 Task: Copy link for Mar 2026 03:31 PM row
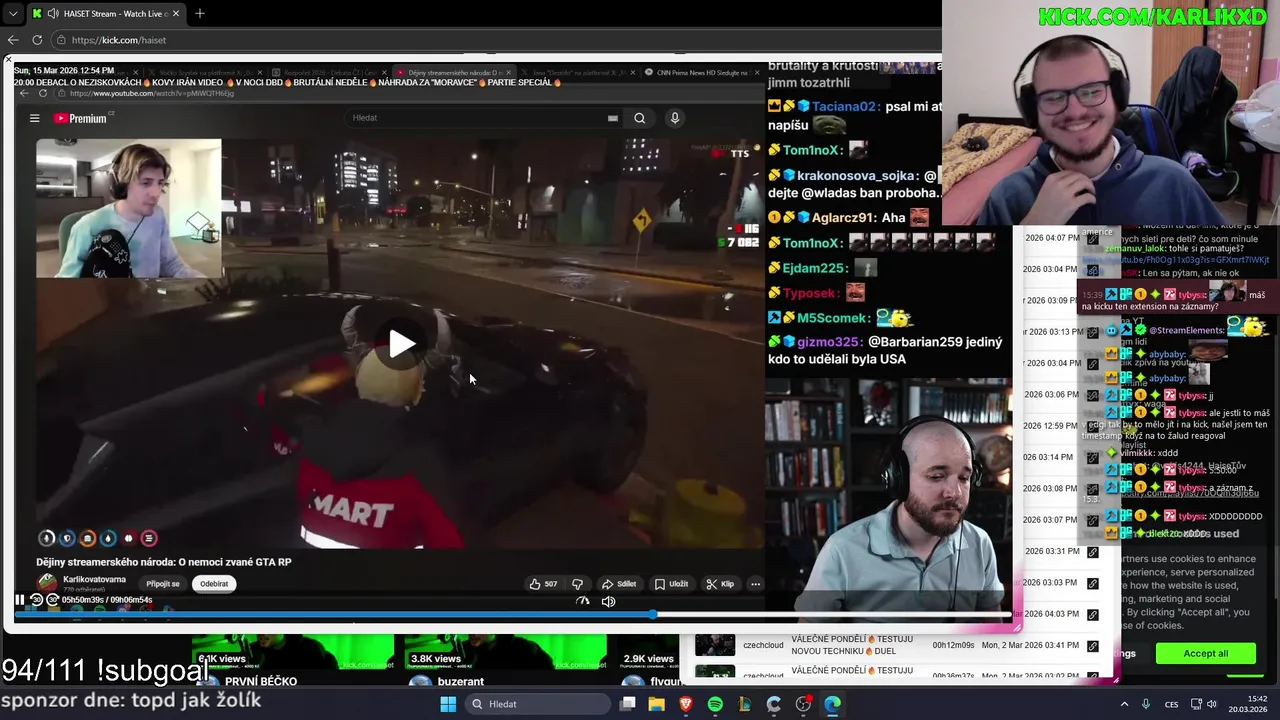tap(1093, 552)
